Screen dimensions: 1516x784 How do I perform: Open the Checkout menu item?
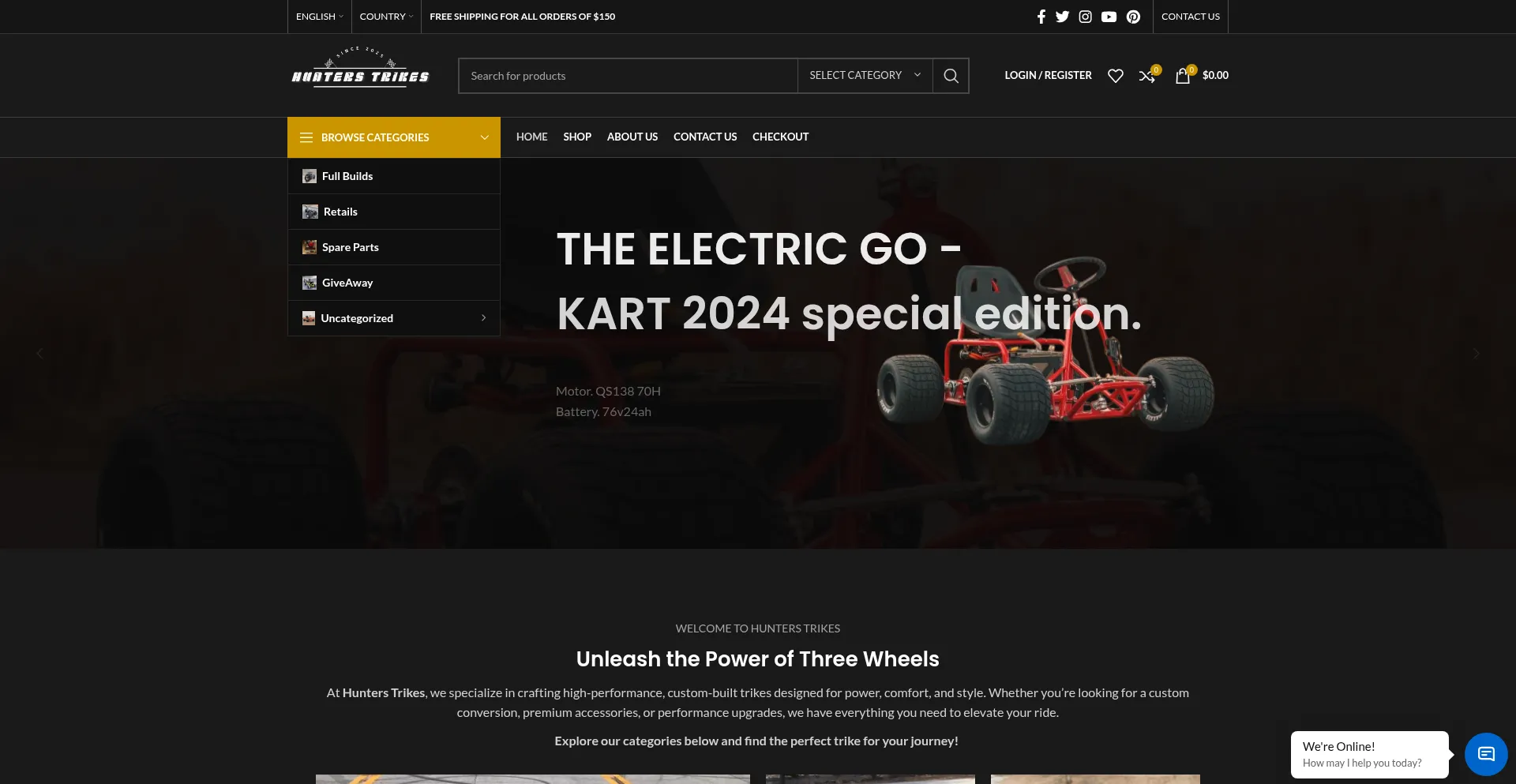780,137
